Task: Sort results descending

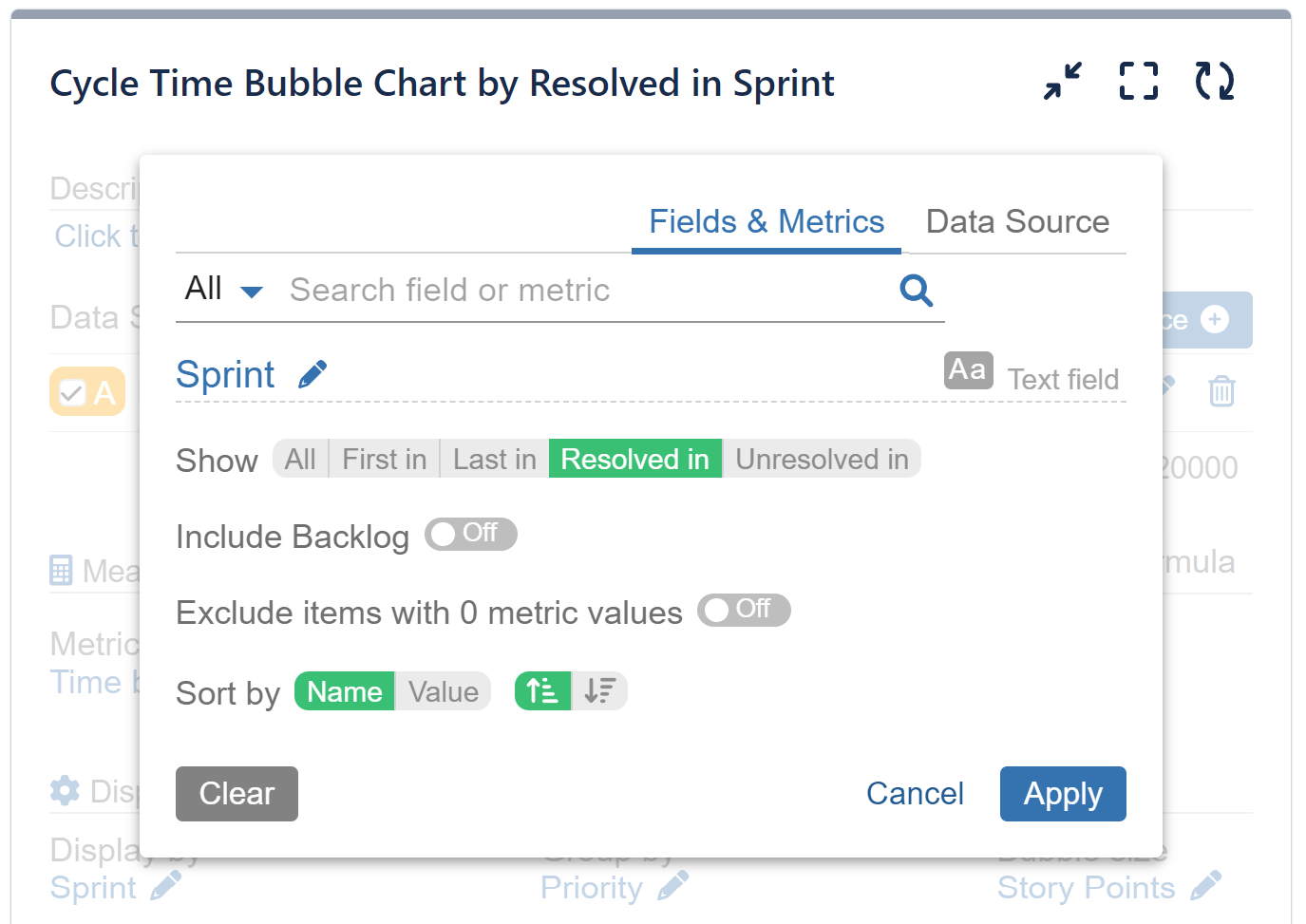Action: 600,691
